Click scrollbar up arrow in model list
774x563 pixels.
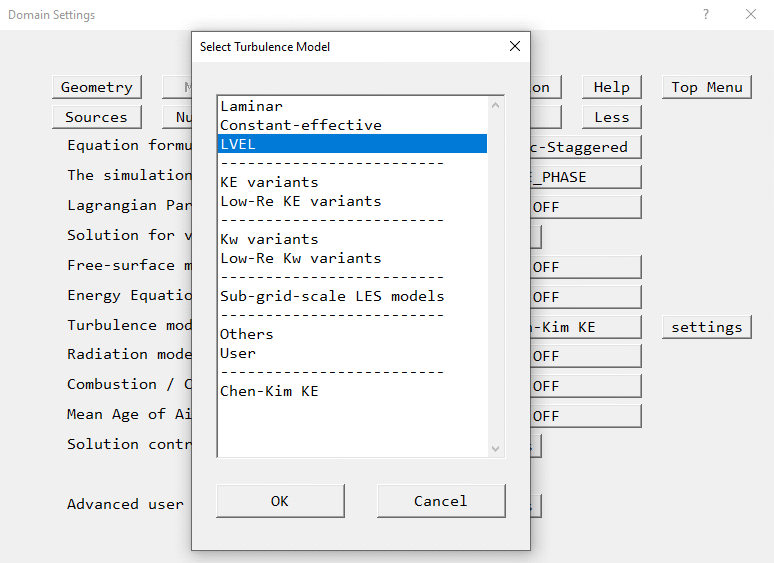click(495, 104)
